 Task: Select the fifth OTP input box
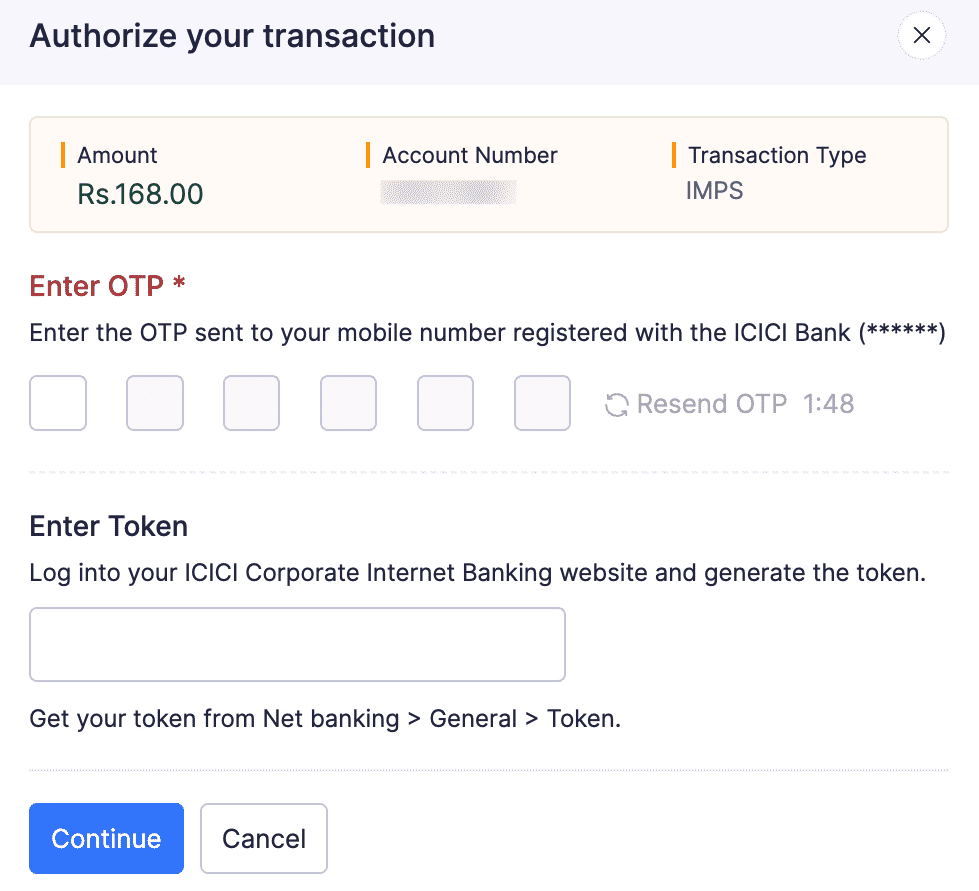pyautogui.click(x=445, y=403)
